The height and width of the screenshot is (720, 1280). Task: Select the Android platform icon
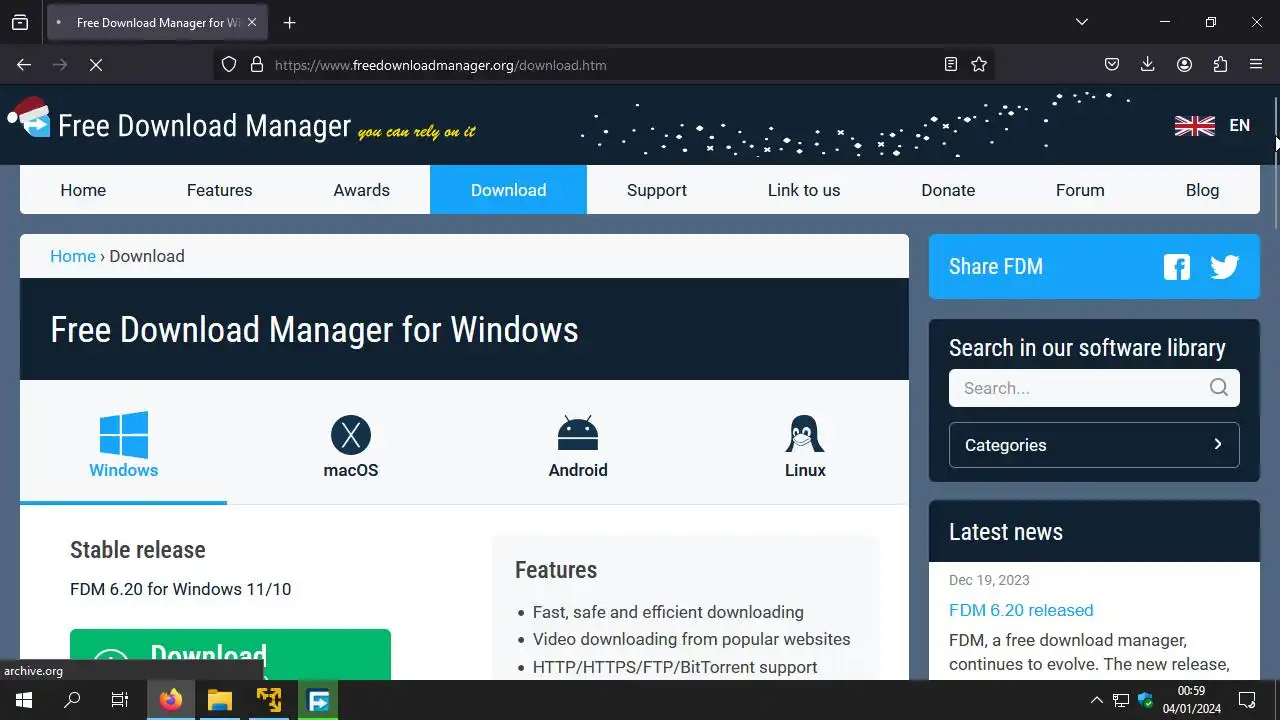coord(578,434)
